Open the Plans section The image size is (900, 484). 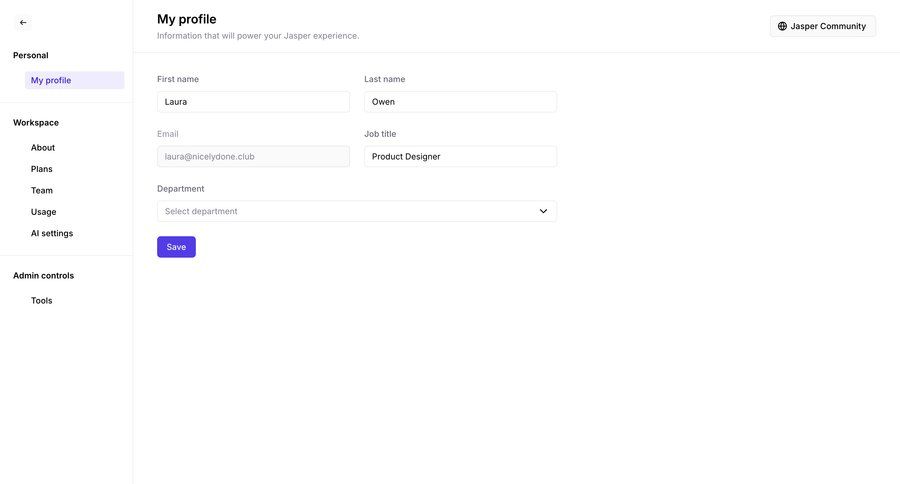tap(41, 169)
